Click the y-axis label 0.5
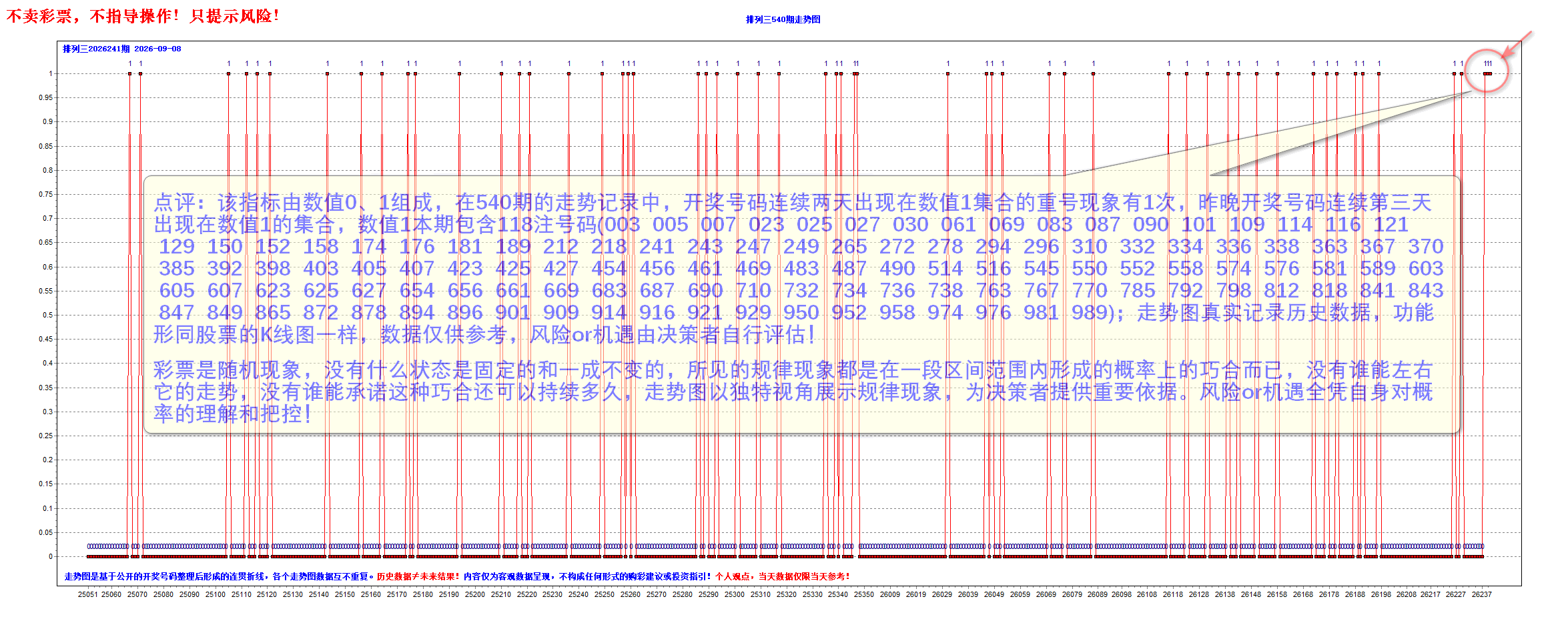The width and height of the screenshot is (1568, 617). (47, 315)
